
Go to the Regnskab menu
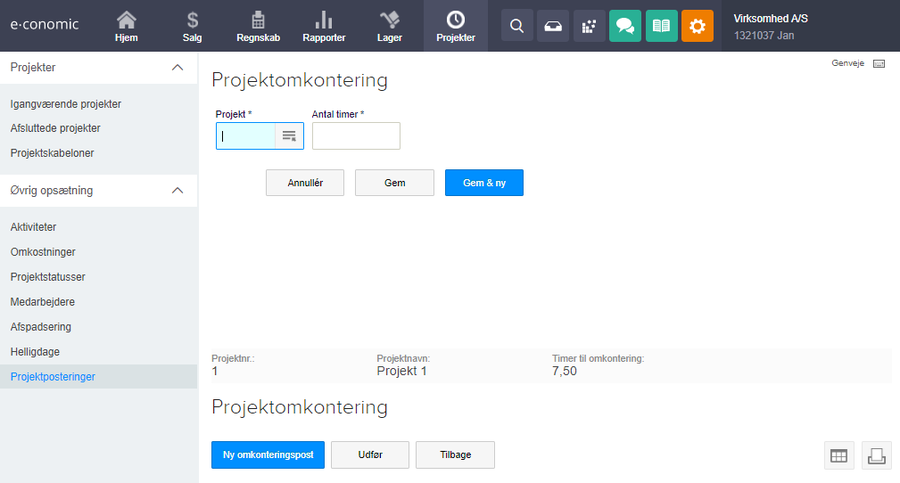(x=258, y=27)
